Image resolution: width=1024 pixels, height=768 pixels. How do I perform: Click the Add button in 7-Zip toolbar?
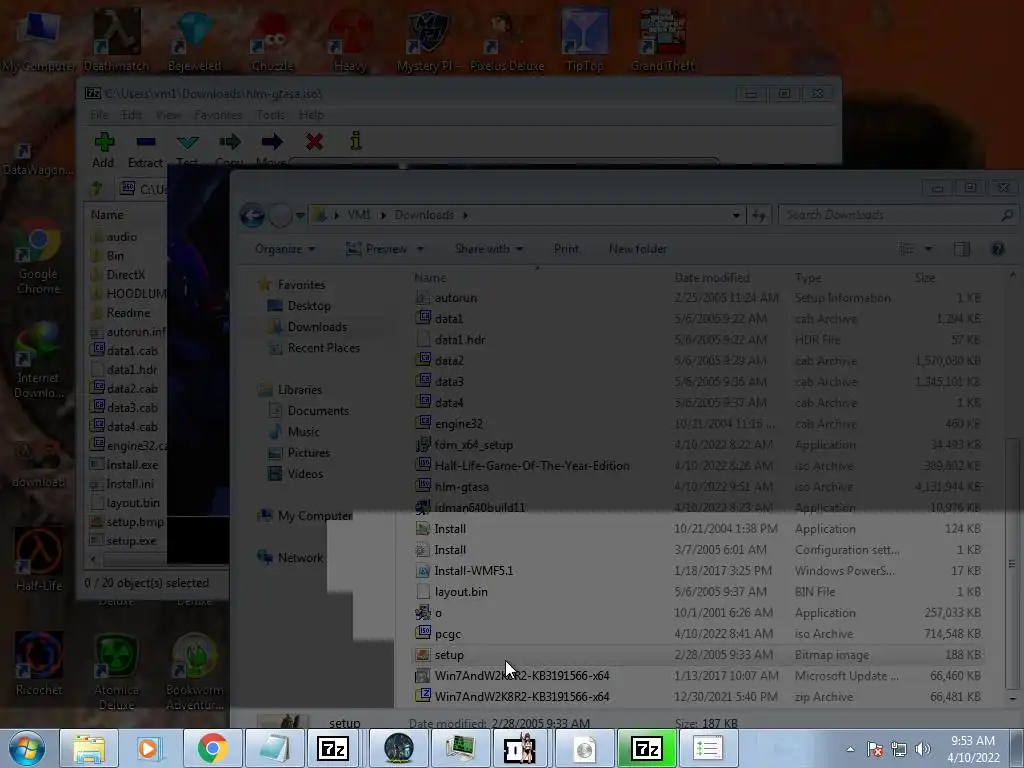104,150
